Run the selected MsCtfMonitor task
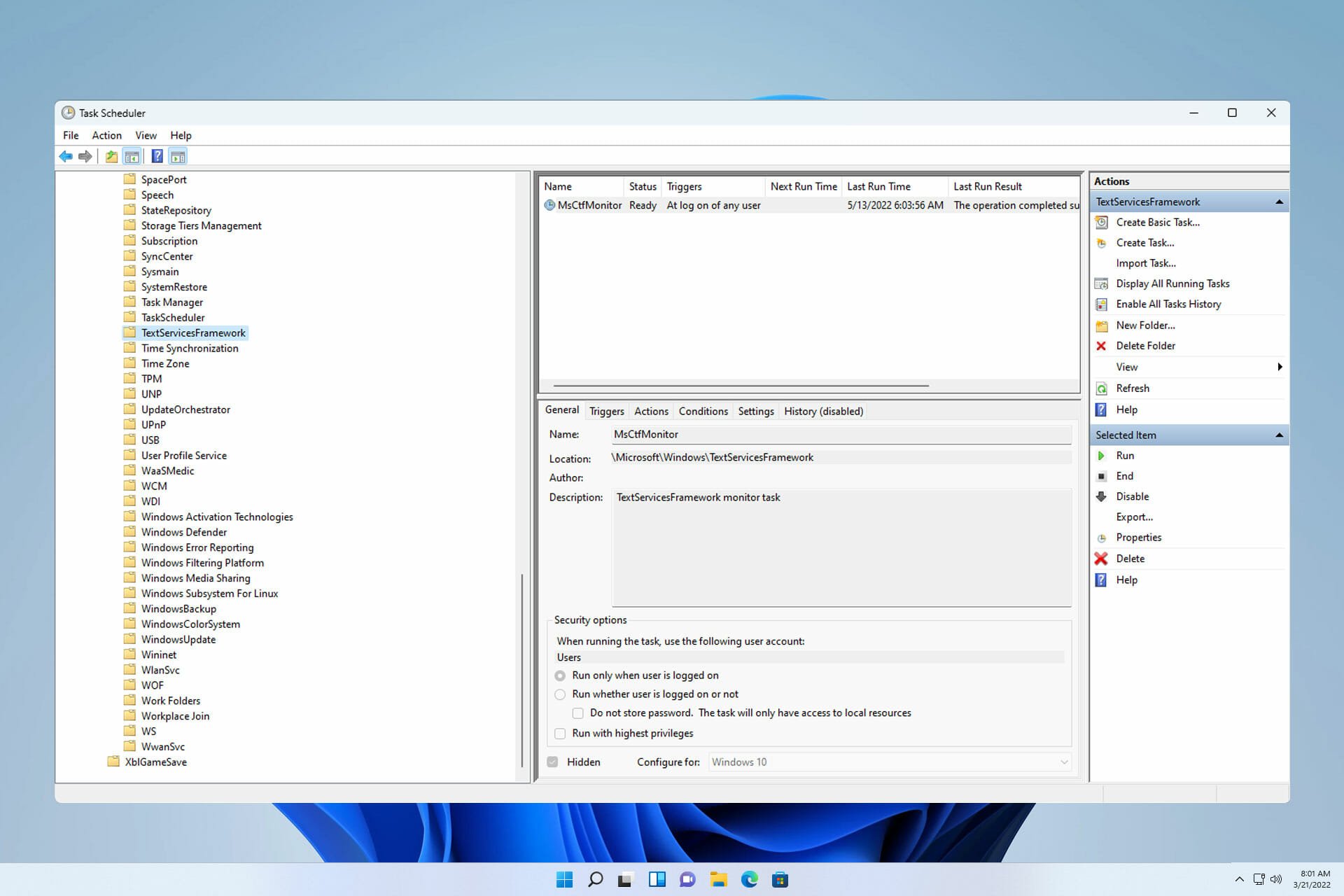This screenshot has height=896, width=1344. tap(1125, 456)
